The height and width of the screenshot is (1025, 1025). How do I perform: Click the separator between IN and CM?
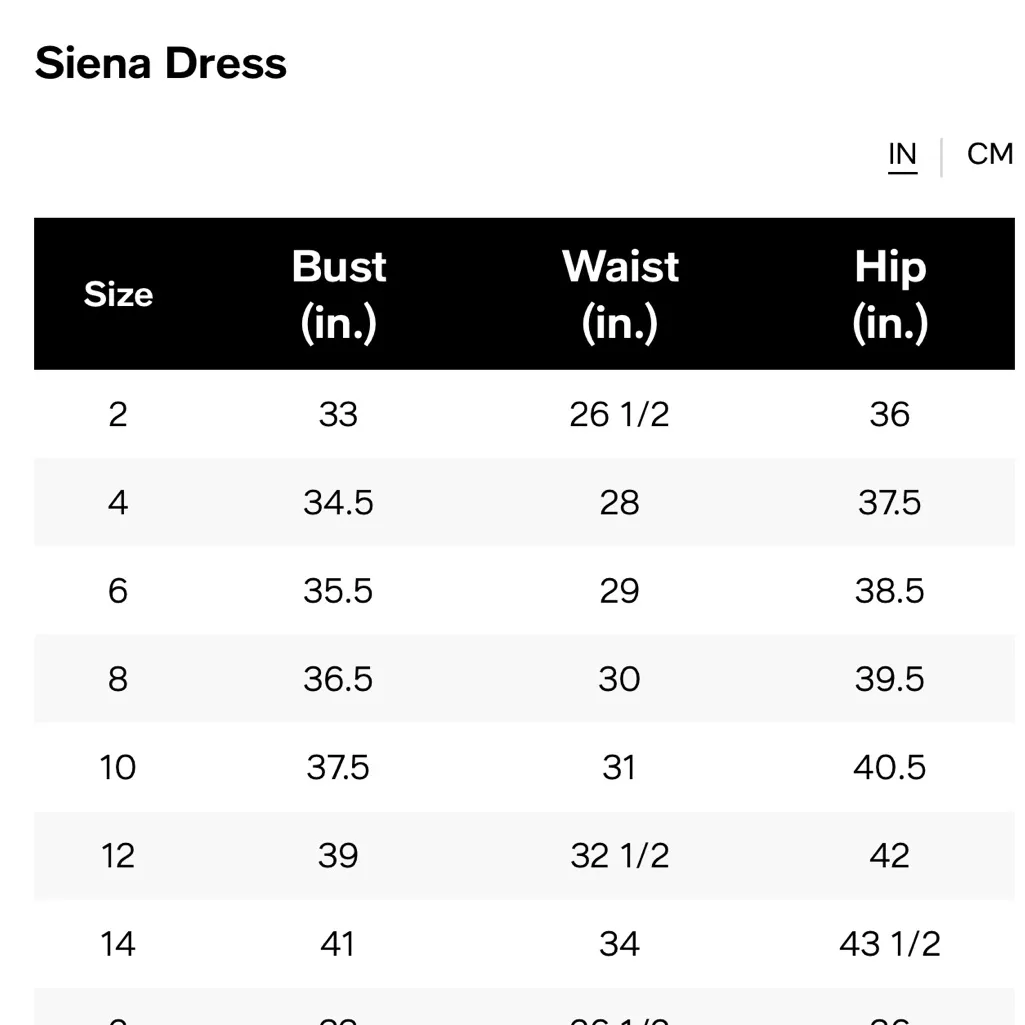941,154
